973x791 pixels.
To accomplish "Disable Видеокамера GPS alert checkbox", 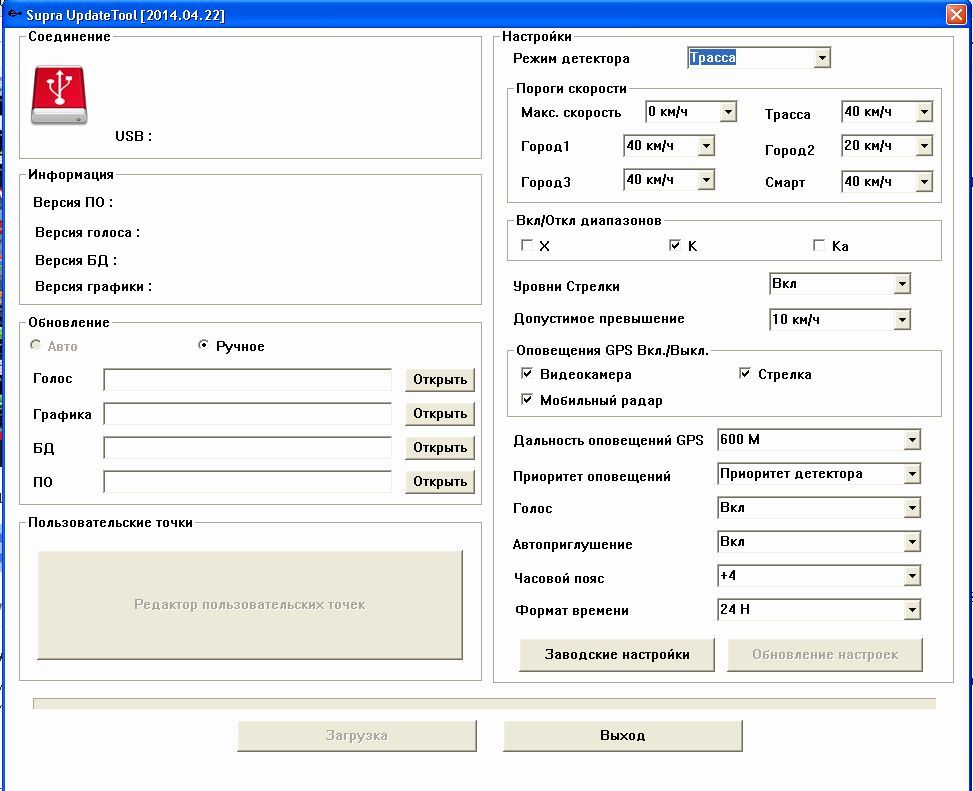I will pyautogui.click(x=527, y=374).
